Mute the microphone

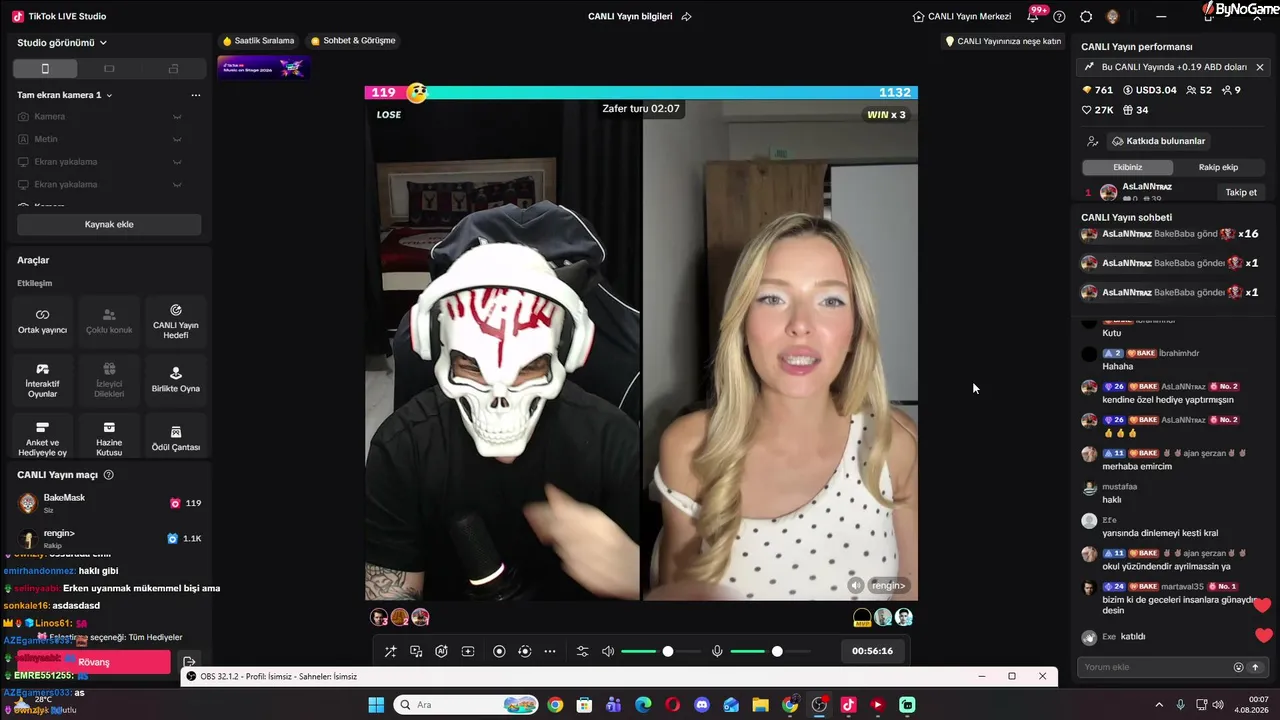(717, 651)
